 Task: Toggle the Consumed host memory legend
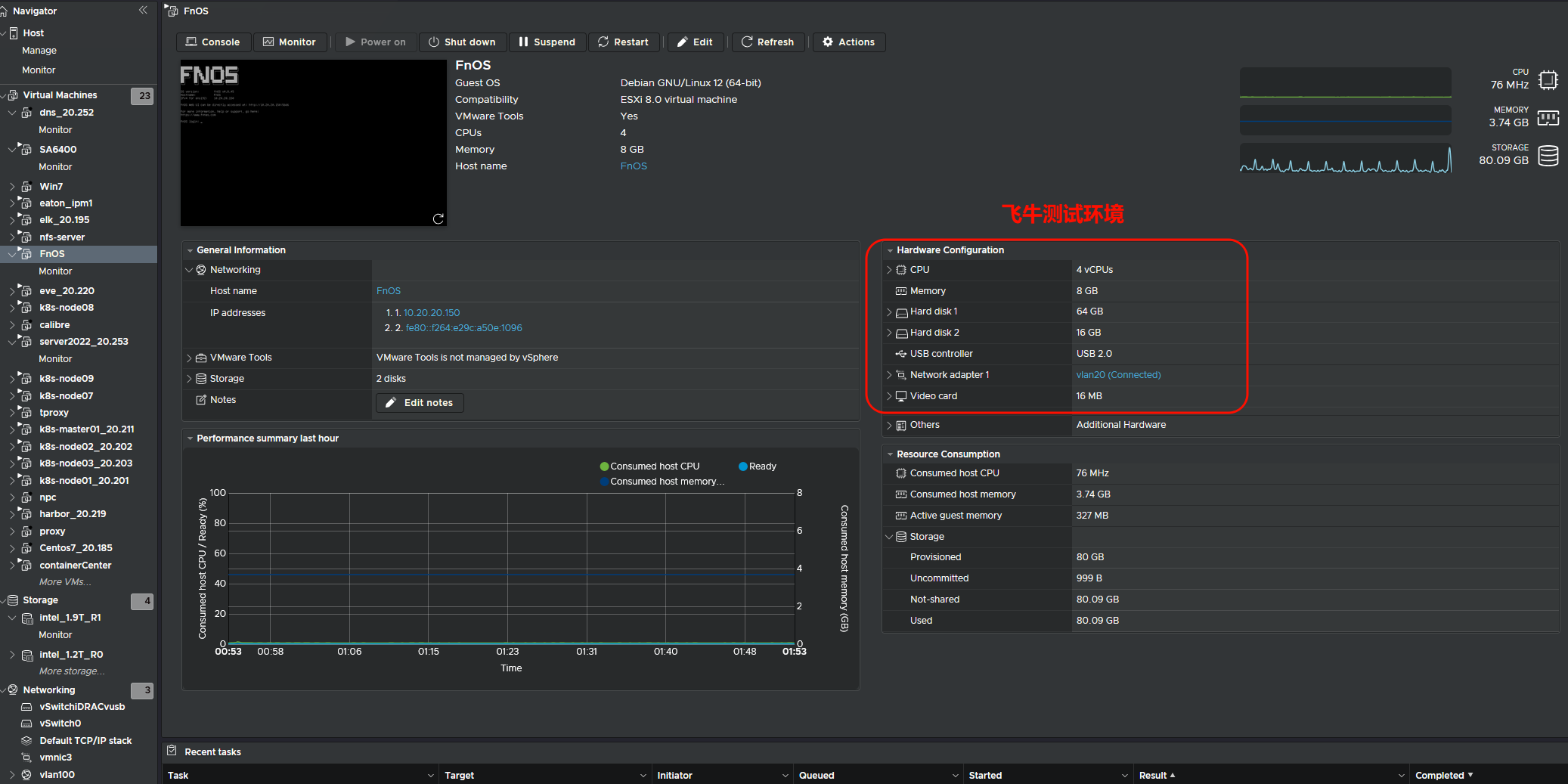pyautogui.click(x=662, y=482)
